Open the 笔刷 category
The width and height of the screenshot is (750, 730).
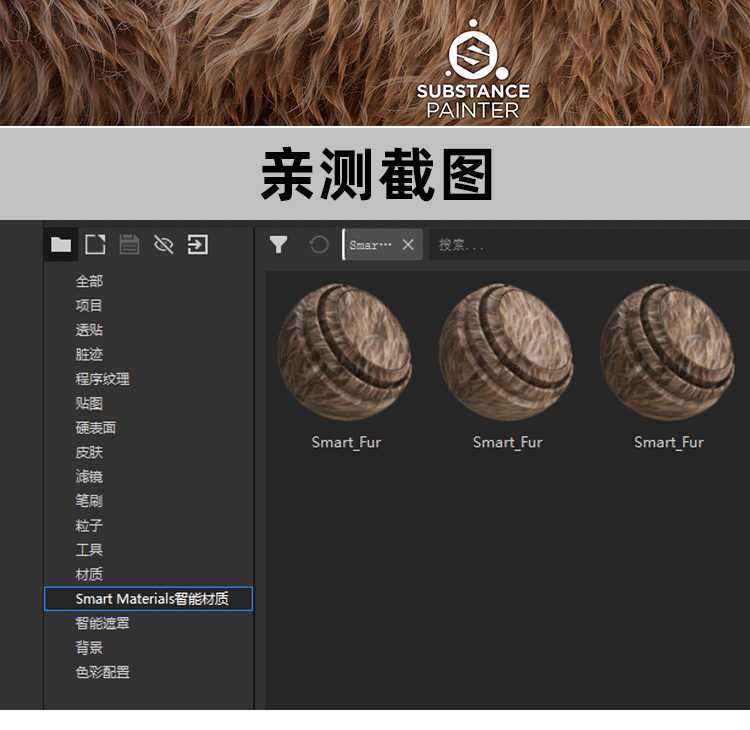coord(89,501)
